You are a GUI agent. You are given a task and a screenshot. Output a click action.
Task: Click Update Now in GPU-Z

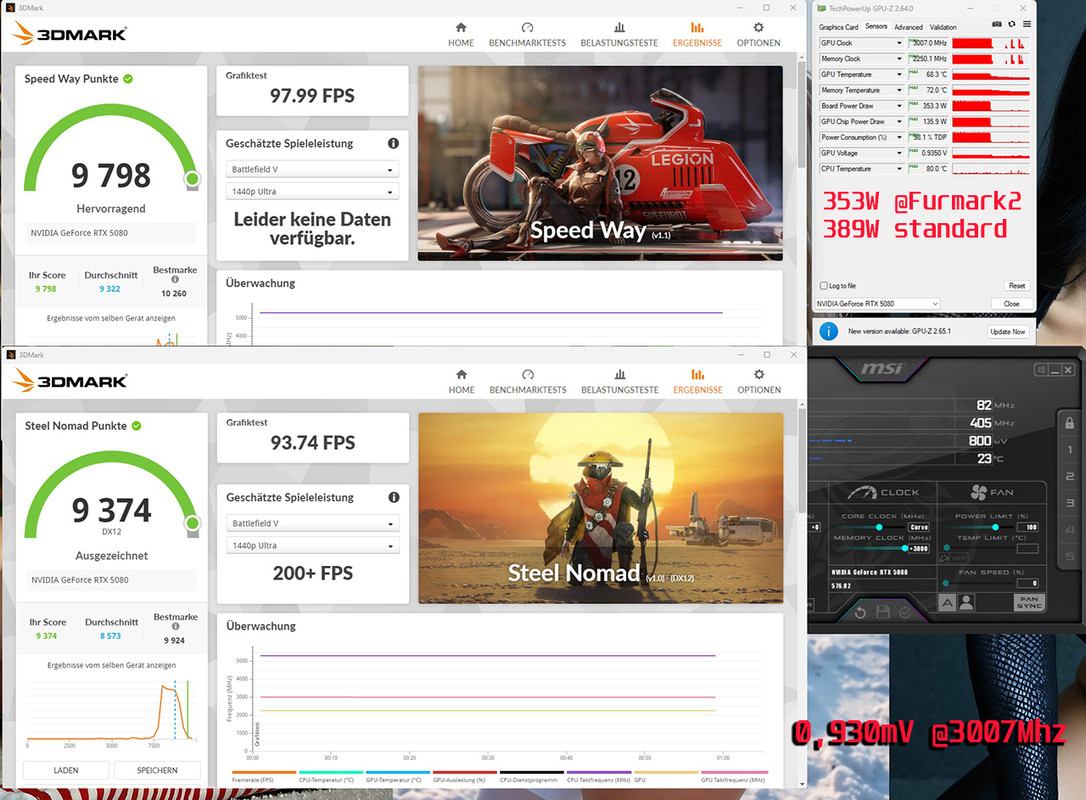[x=1007, y=332]
